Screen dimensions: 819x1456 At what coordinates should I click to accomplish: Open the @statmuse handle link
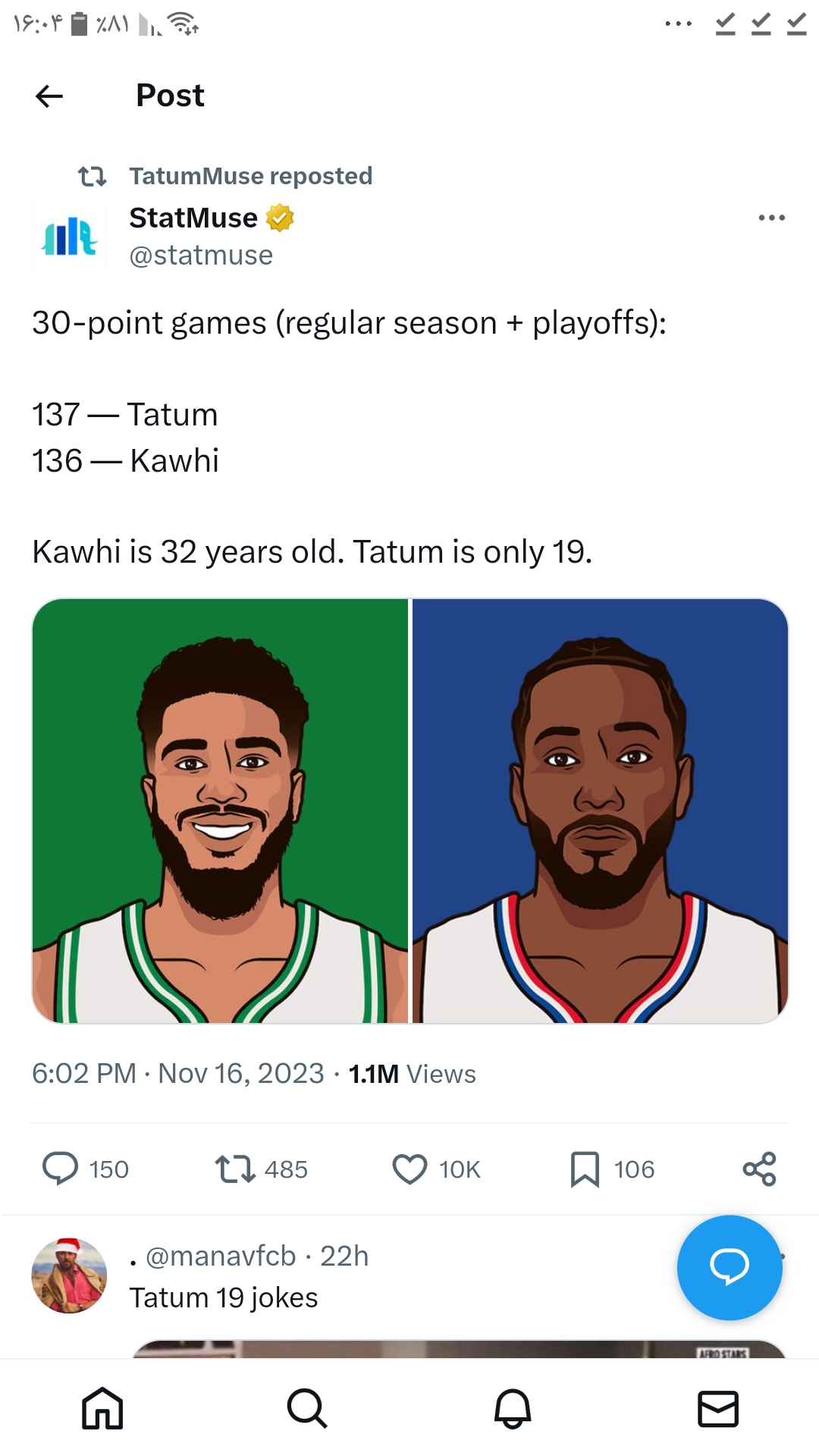[201, 256]
